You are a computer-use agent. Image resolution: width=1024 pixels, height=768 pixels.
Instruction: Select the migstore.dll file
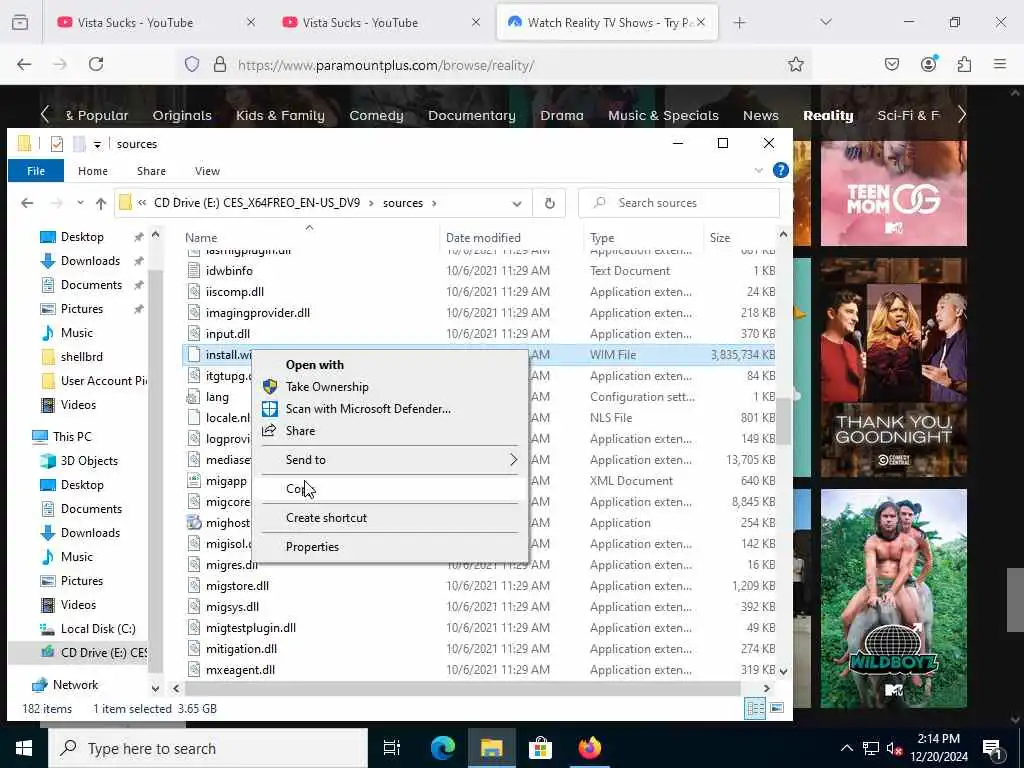click(x=237, y=586)
